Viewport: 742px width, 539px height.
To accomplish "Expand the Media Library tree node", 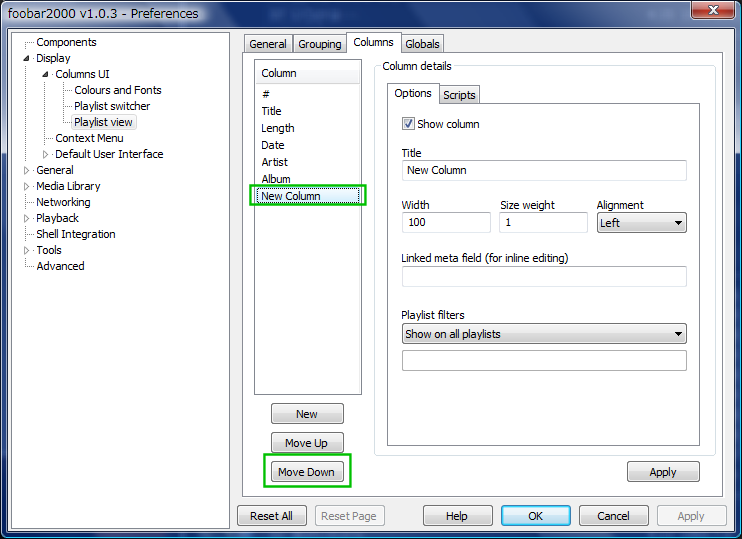I will tap(26, 186).
